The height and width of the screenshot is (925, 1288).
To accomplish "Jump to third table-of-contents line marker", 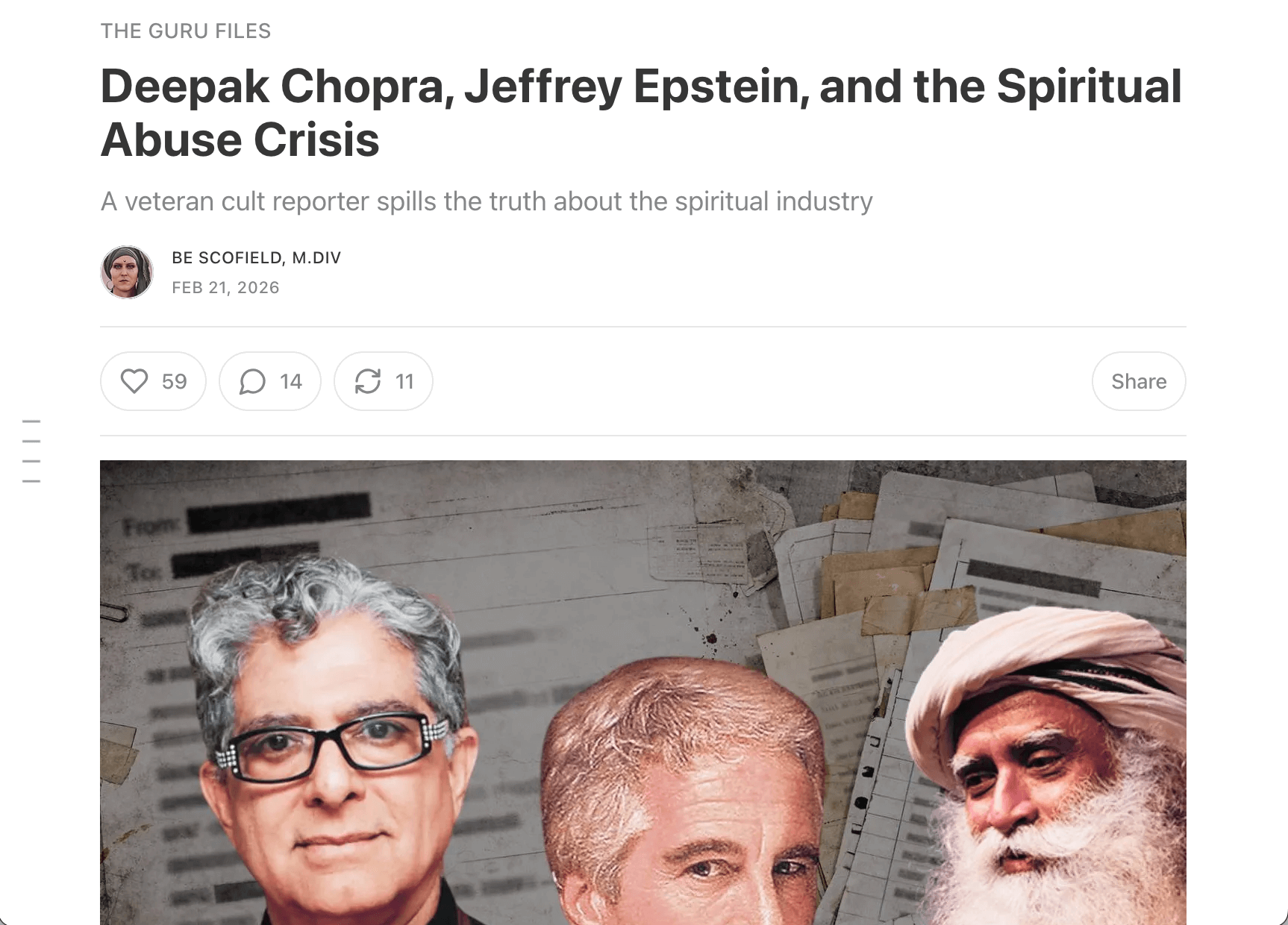I will click(x=31, y=461).
